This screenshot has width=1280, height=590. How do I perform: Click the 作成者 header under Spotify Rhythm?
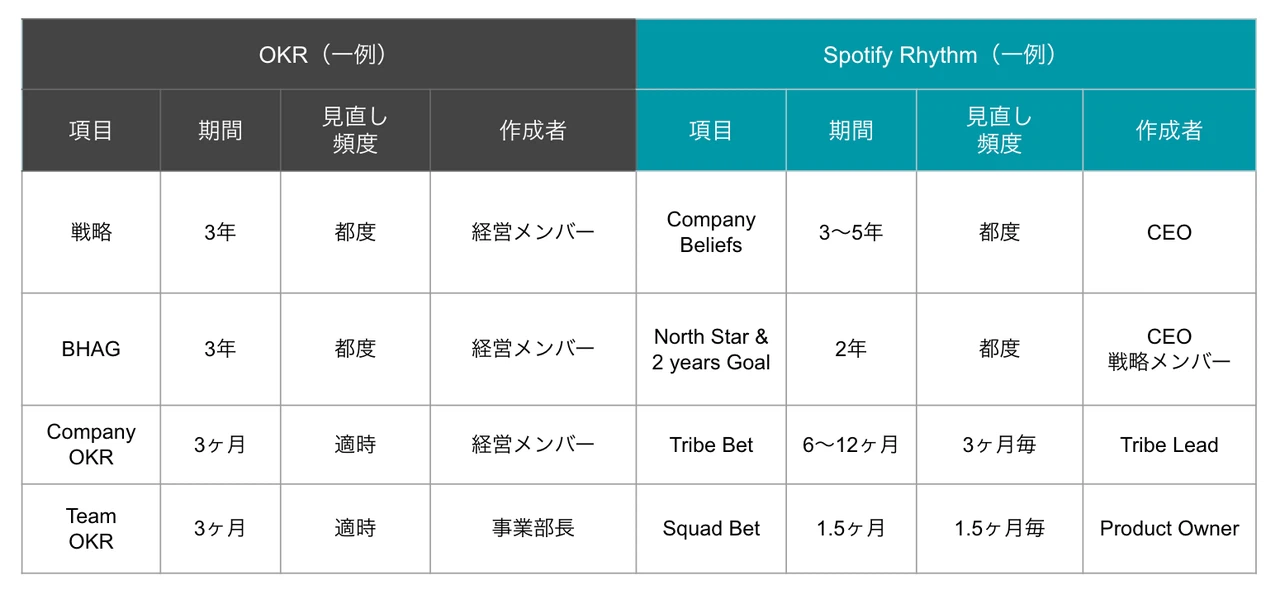pyautogui.click(x=1169, y=130)
